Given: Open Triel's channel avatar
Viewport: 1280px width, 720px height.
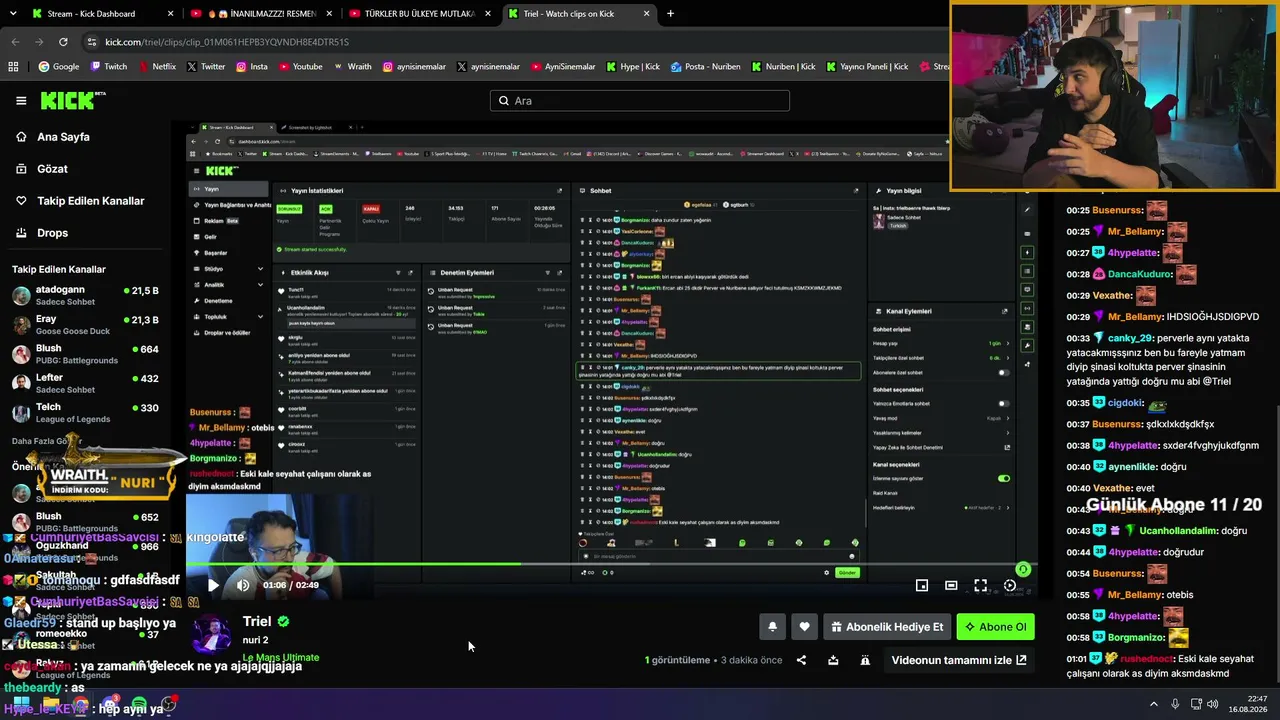Looking at the screenshot, I should pos(212,635).
